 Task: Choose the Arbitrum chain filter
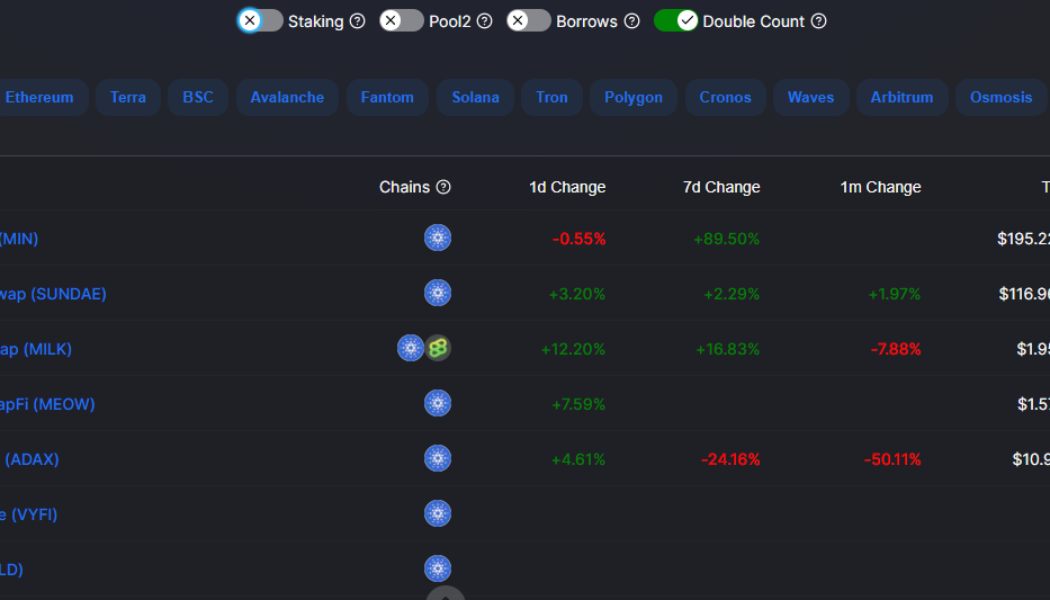tap(902, 97)
